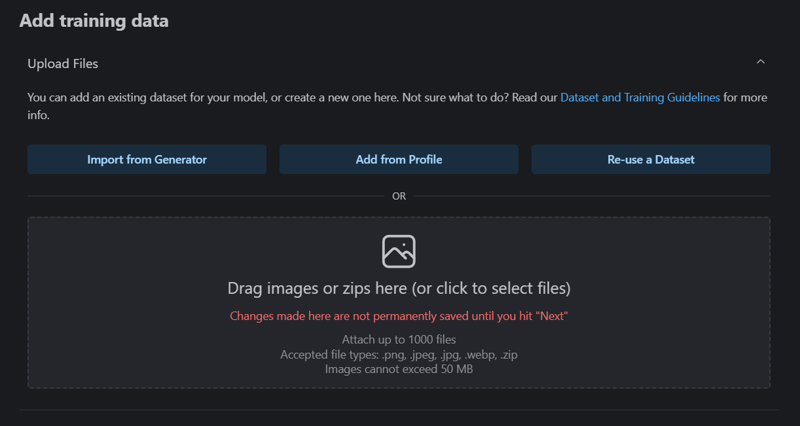Select the Re-use a Dataset button
The height and width of the screenshot is (426, 800).
pyautogui.click(x=651, y=160)
